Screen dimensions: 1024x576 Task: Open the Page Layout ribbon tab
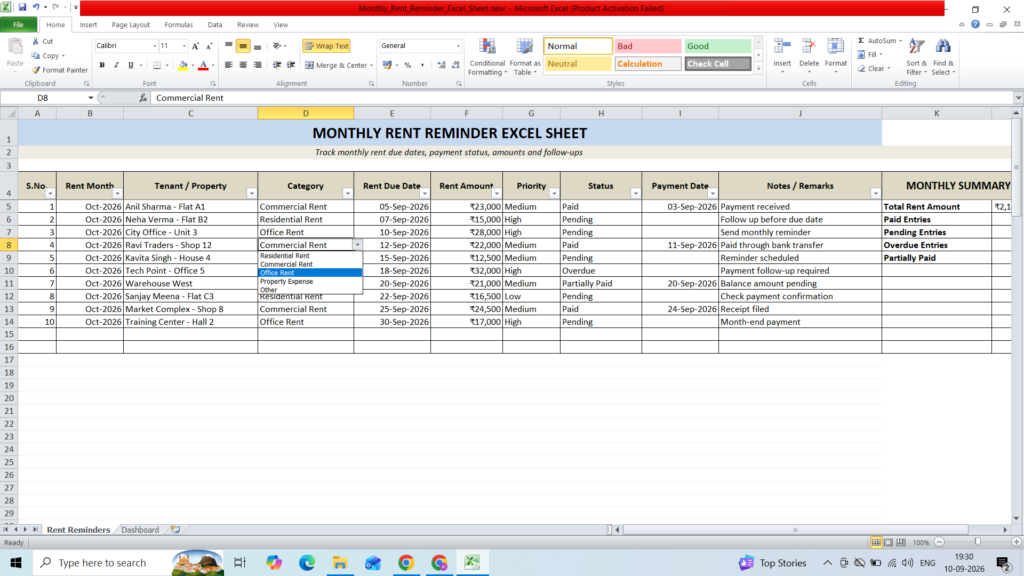131,25
